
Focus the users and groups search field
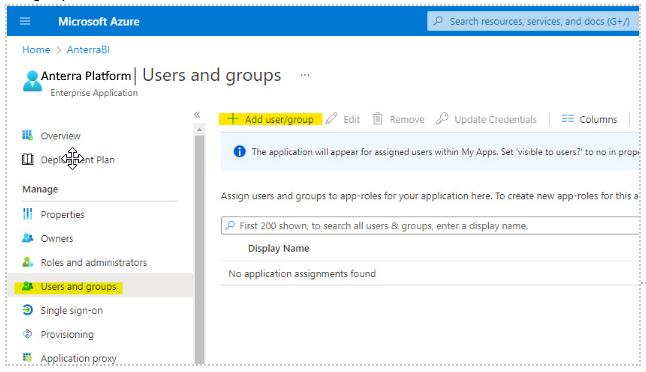click(x=430, y=226)
